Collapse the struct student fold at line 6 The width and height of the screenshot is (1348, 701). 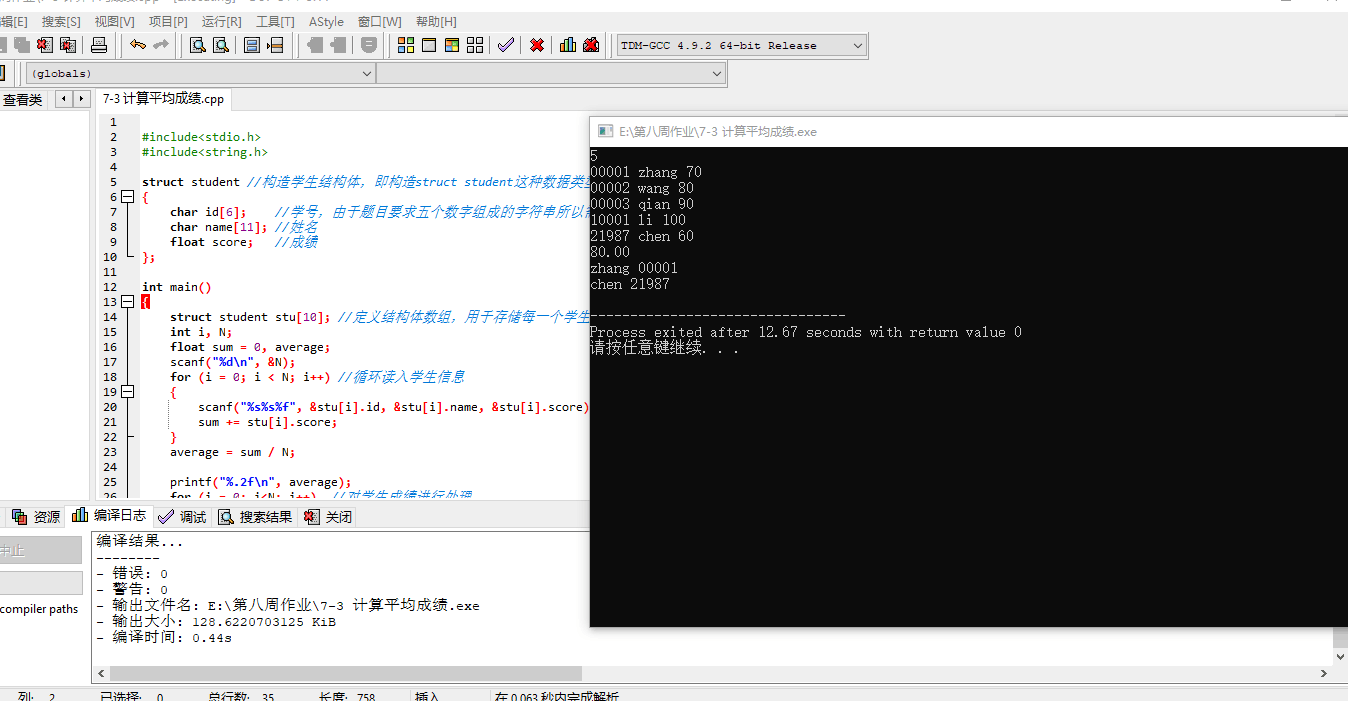click(x=127, y=197)
